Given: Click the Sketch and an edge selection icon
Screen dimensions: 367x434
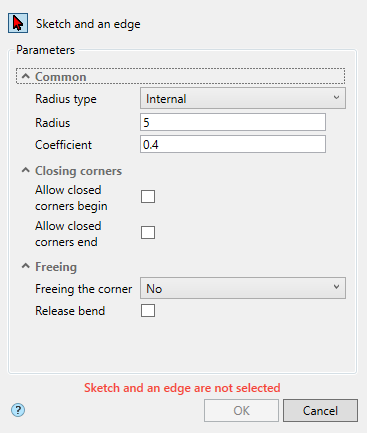Looking at the screenshot, I should [18, 23].
